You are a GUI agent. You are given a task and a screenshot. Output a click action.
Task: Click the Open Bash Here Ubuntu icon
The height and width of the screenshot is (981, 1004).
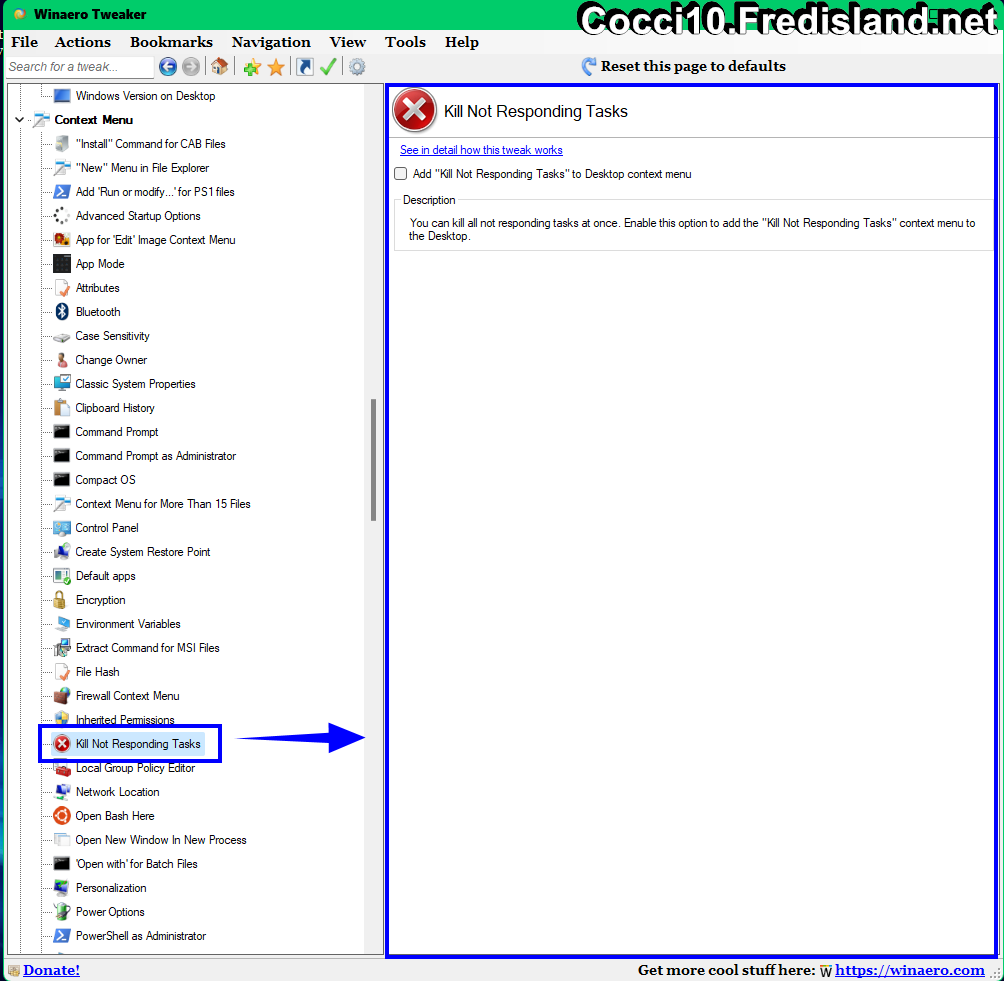[61, 816]
